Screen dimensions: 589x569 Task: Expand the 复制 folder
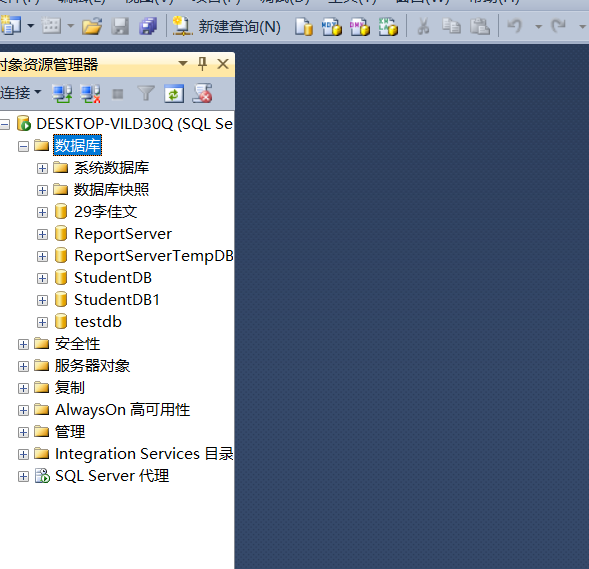[x=23, y=388]
